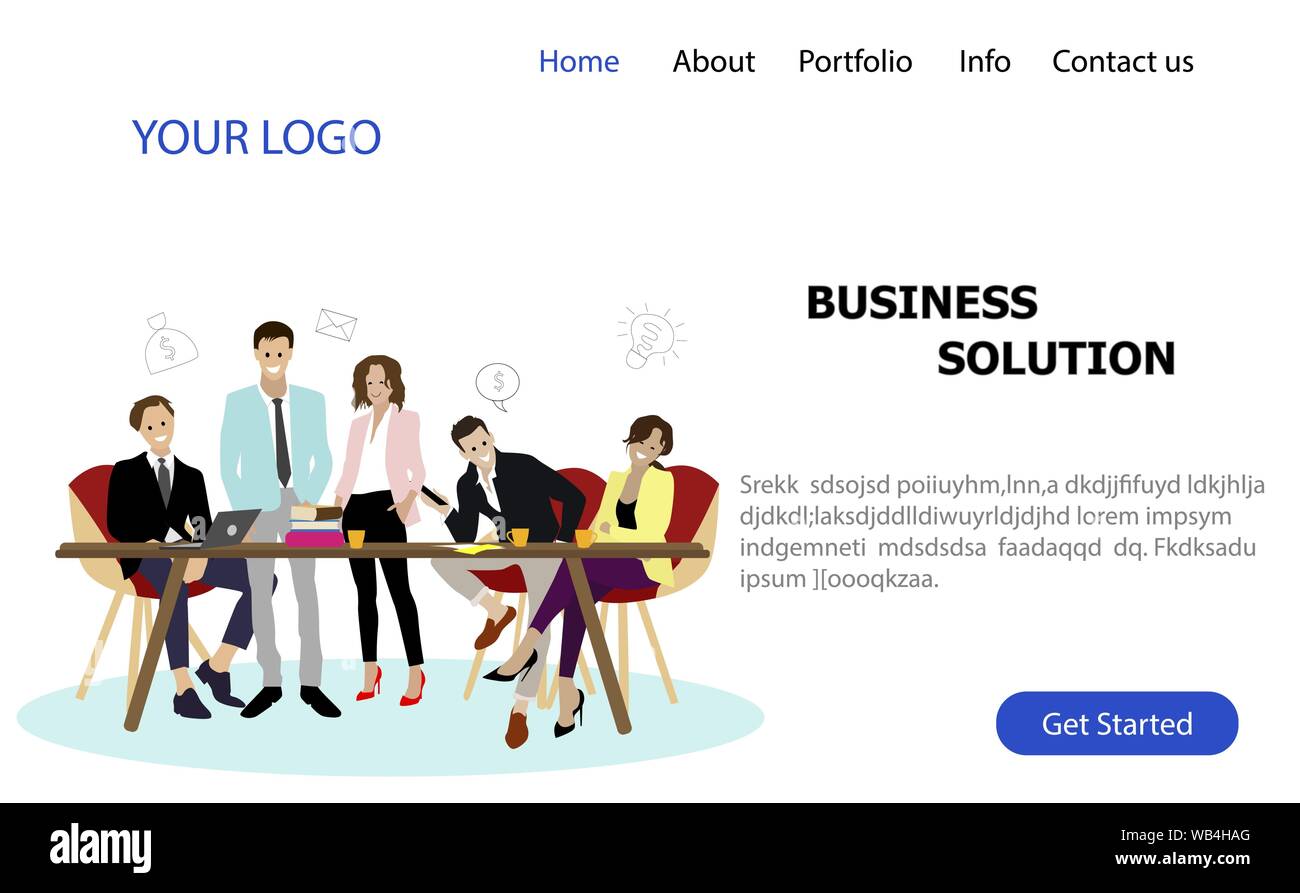Click the alamy logo in footer
The width and height of the screenshot is (1300, 893).
click(x=100, y=846)
